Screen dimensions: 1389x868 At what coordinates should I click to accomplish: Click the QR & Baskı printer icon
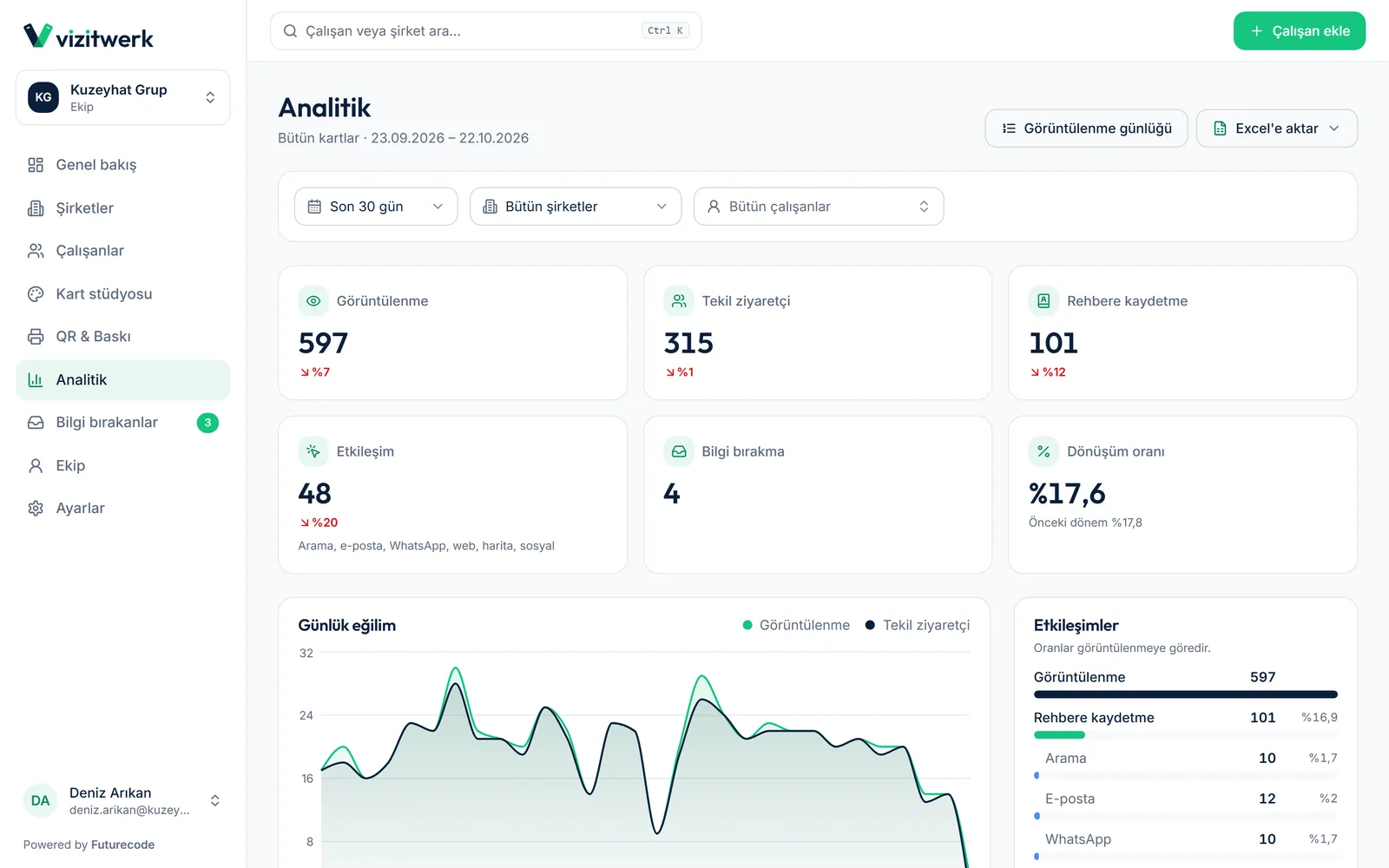36,337
